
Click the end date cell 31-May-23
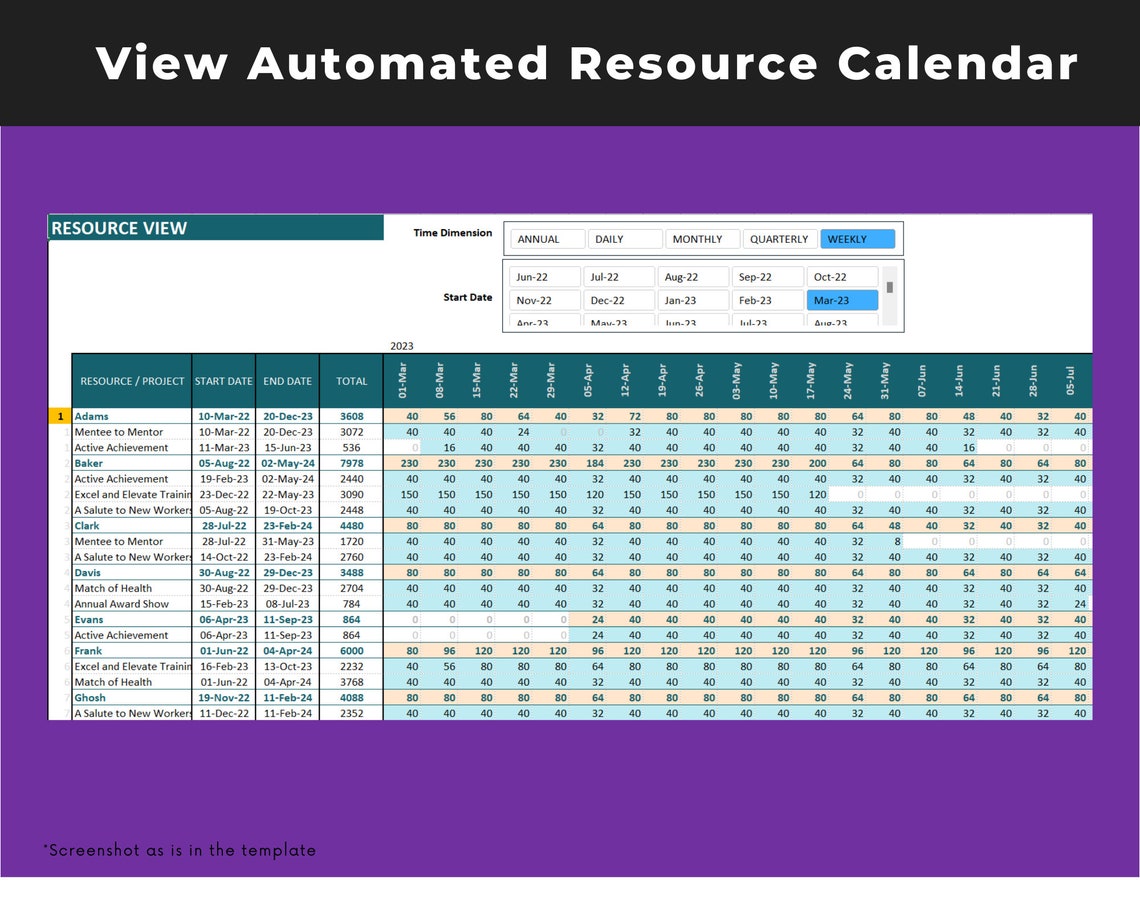click(287, 542)
